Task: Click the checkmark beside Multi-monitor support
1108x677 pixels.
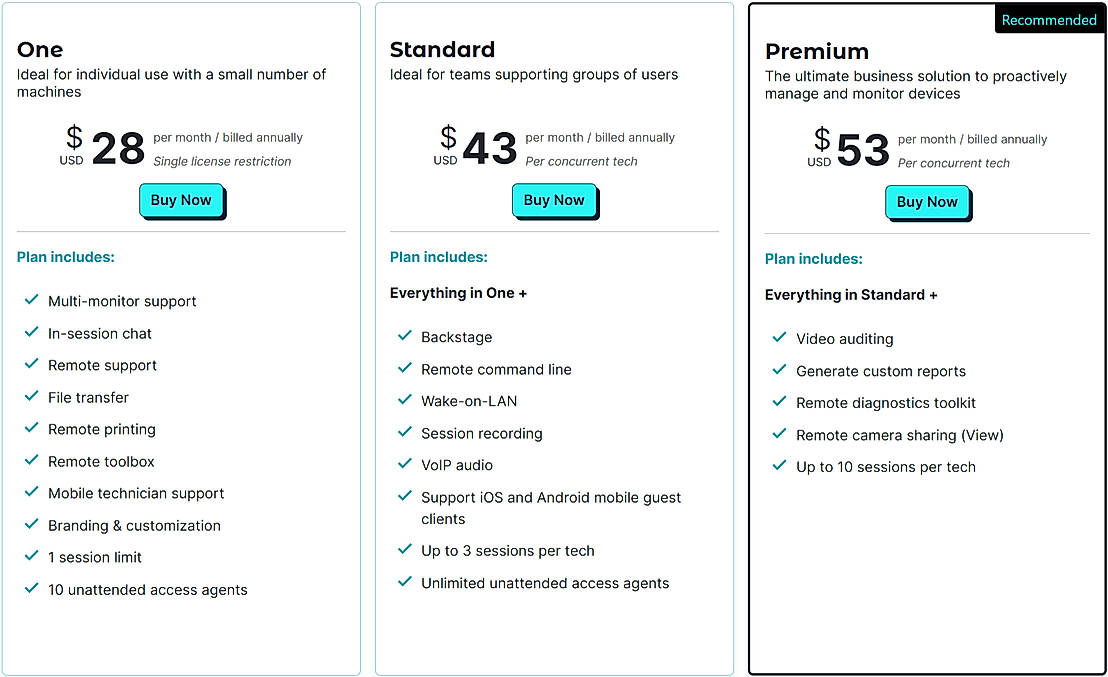Action: pyautogui.click(x=31, y=300)
